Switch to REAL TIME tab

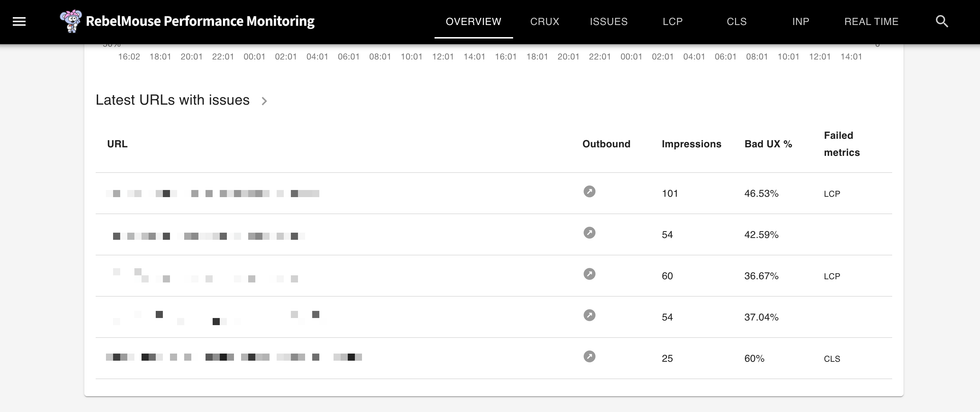[871, 21]
